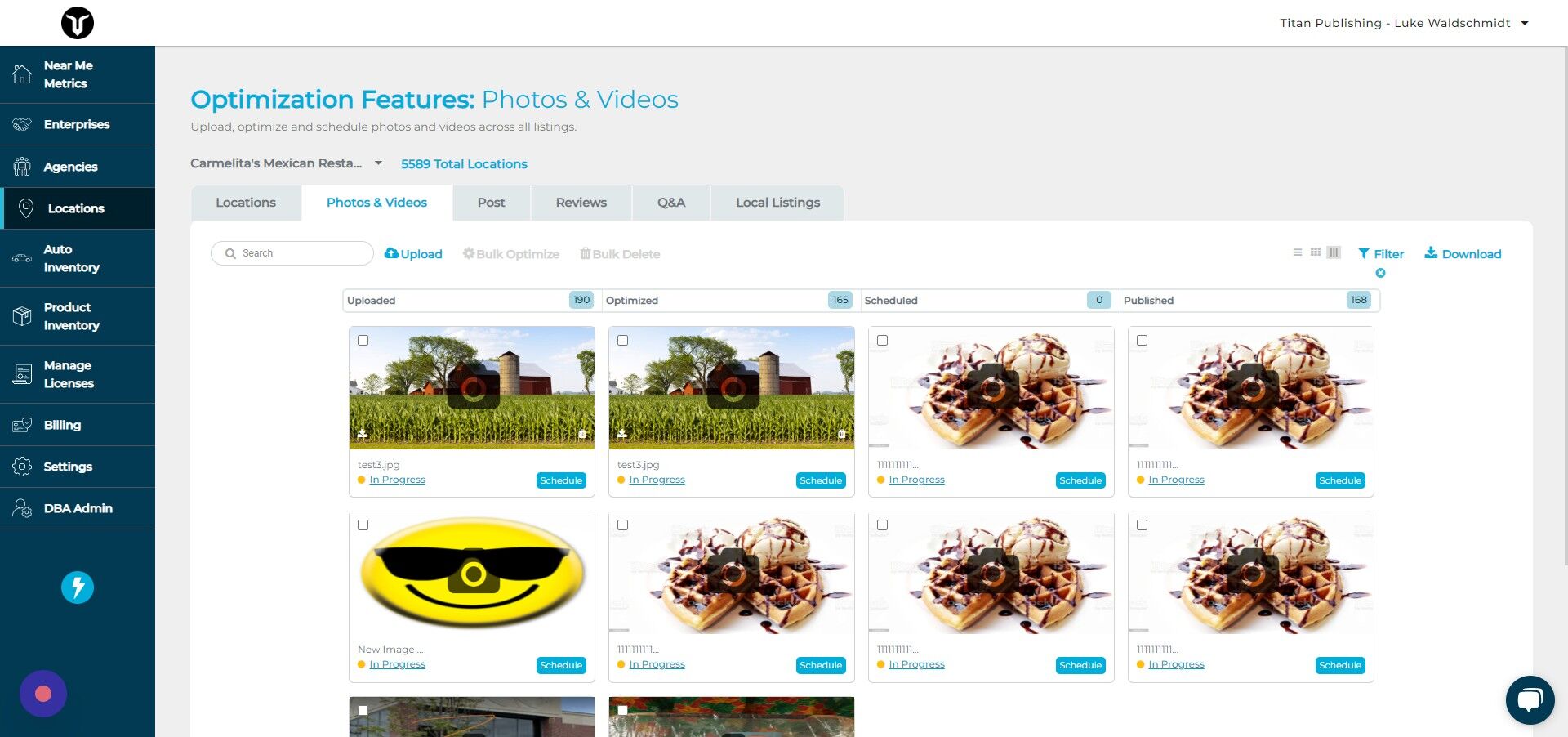Open Manage Licenses in sidebar
The image size is (1568, 737).
[x=78, y=374]
